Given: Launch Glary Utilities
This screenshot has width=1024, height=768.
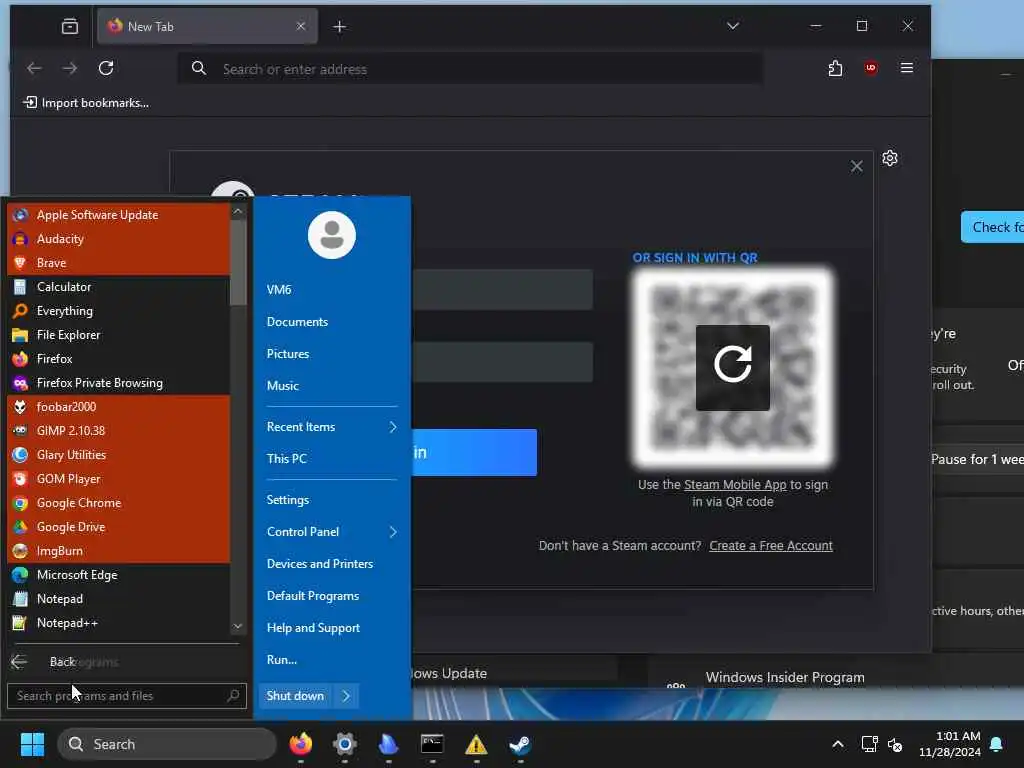Looking at the screenshot, I should [x=118, y=455].
